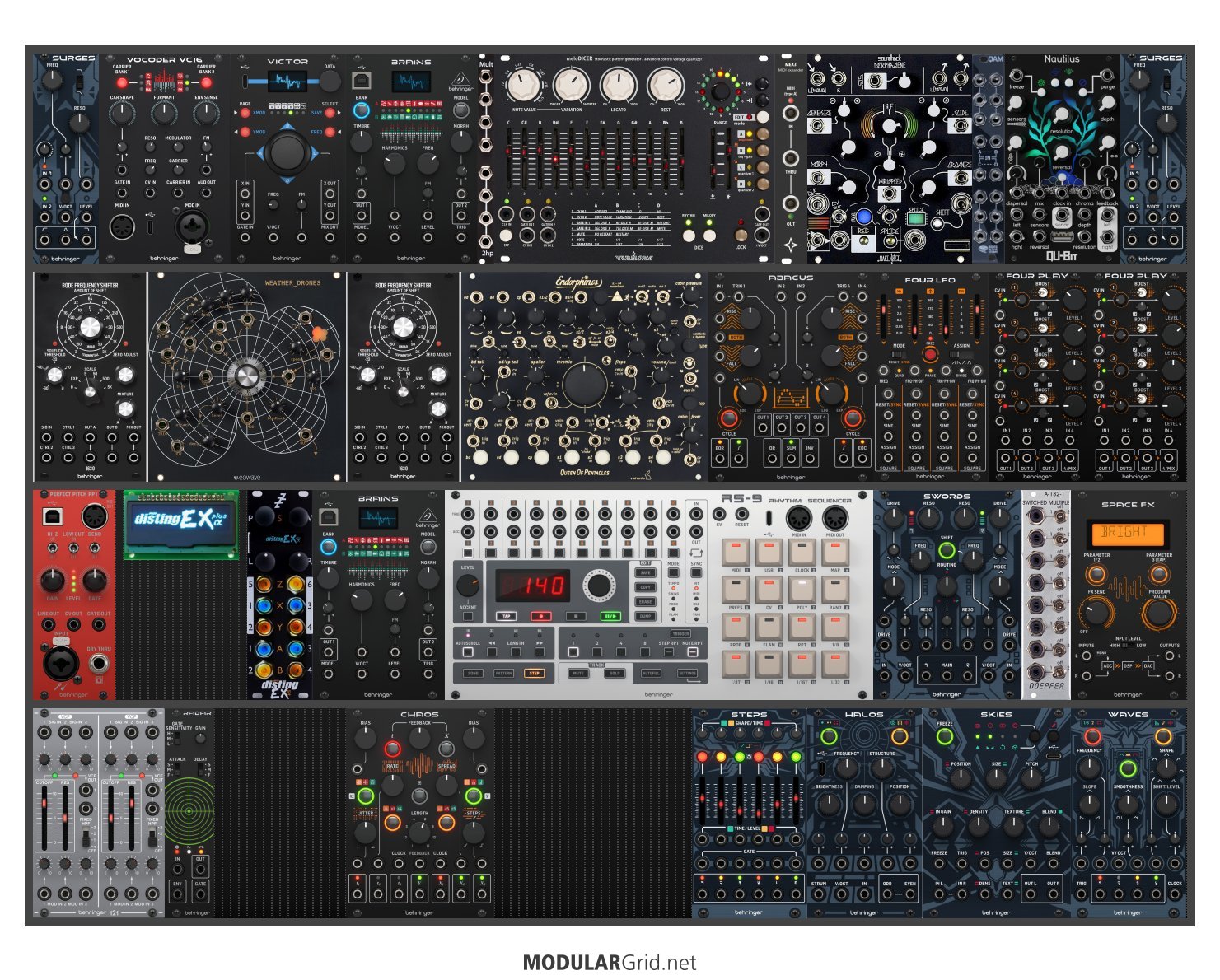Click the Victor joystick
Viewport: 1220px width, 980px height.
click(287, 152)
